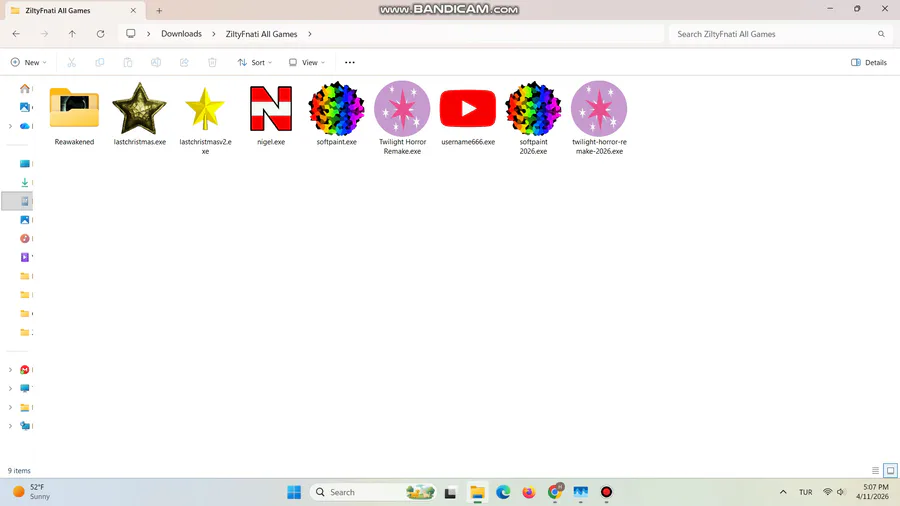Open the Sort dropdown
The width and height of the screenshot is (900, 506).
pyautogui.click(x=255, y=63)
